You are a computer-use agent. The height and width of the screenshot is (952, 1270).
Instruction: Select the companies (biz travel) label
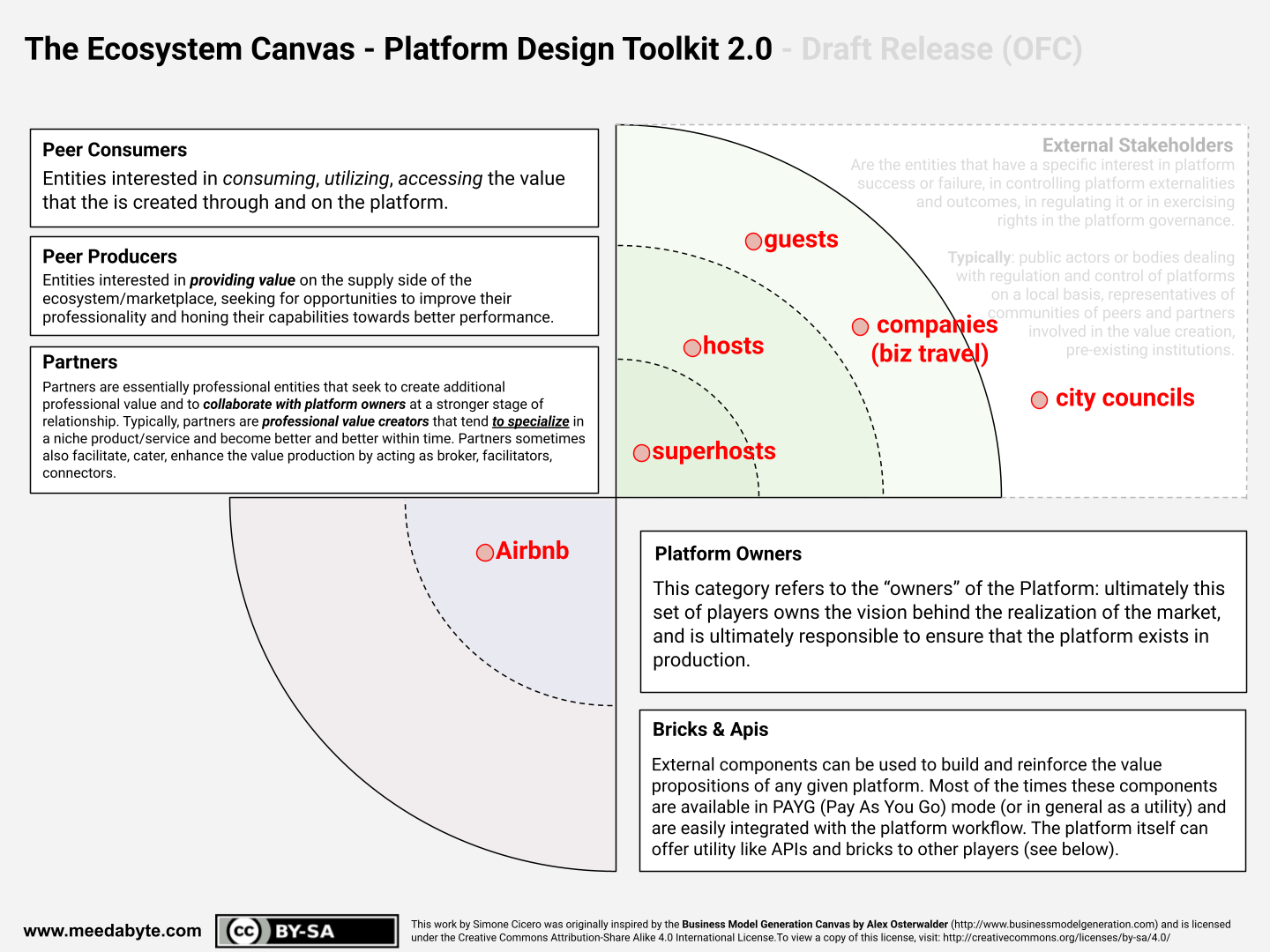coord(934,339)
